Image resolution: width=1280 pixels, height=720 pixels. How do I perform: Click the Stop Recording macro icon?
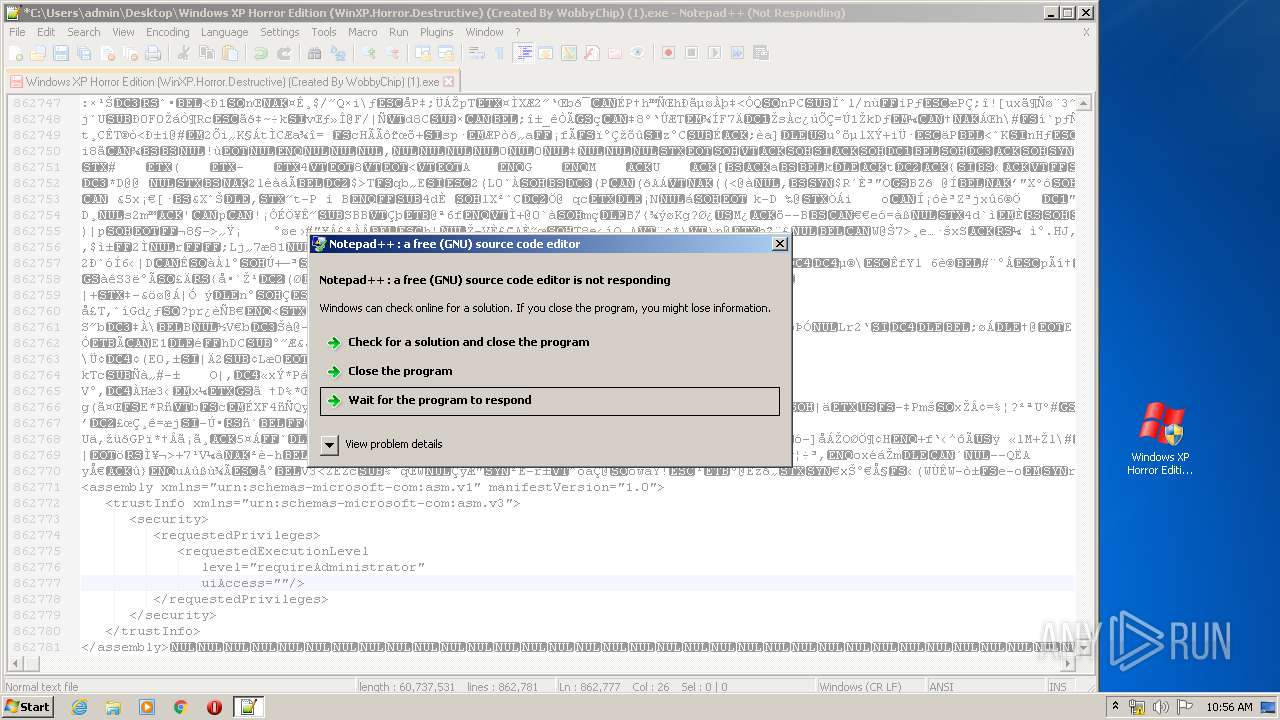[x=691, y=53]
